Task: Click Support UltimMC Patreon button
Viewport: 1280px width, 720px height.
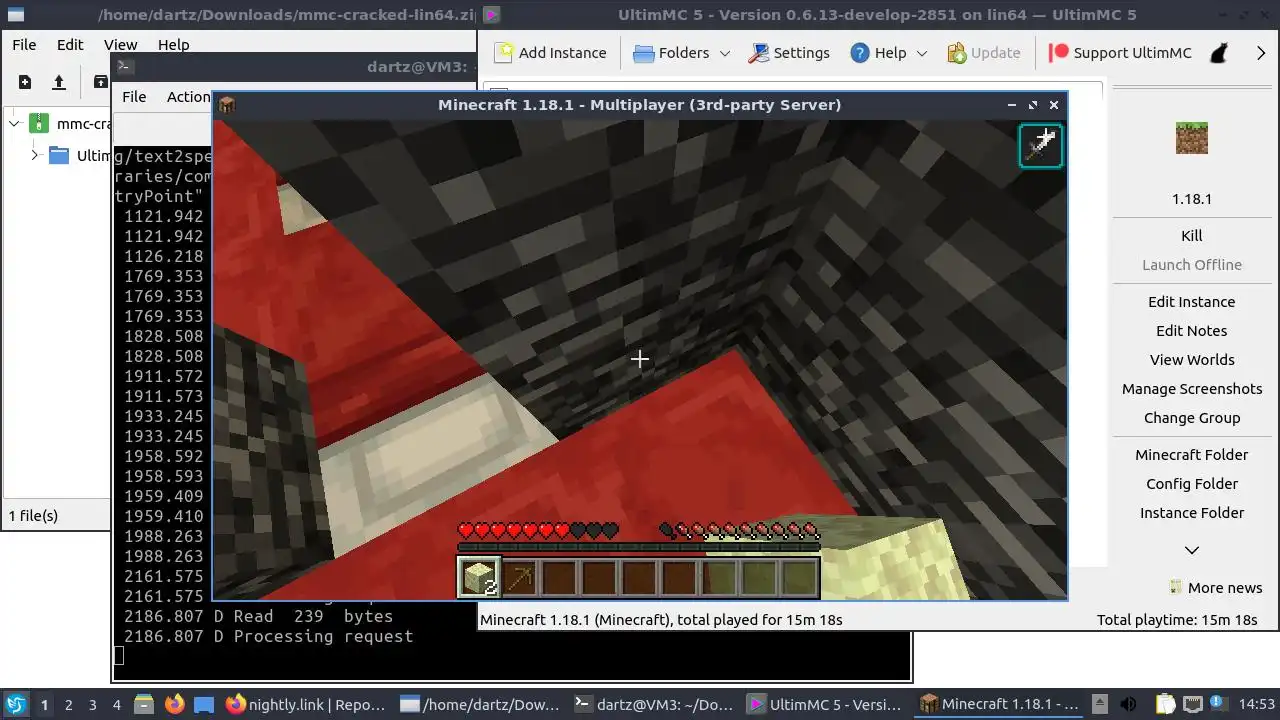Action: click(1120, 53)
